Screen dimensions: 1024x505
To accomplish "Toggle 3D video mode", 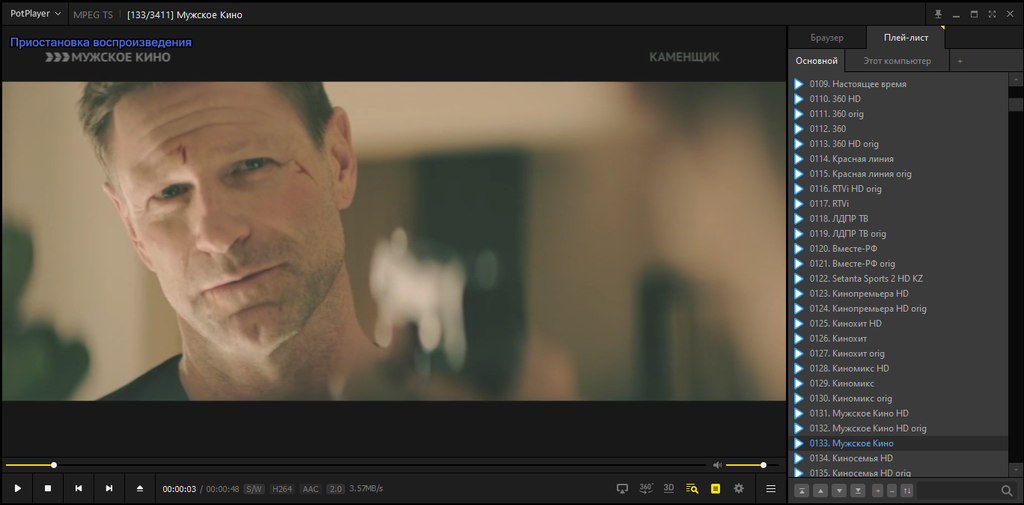I will click(x=669, y=488).
